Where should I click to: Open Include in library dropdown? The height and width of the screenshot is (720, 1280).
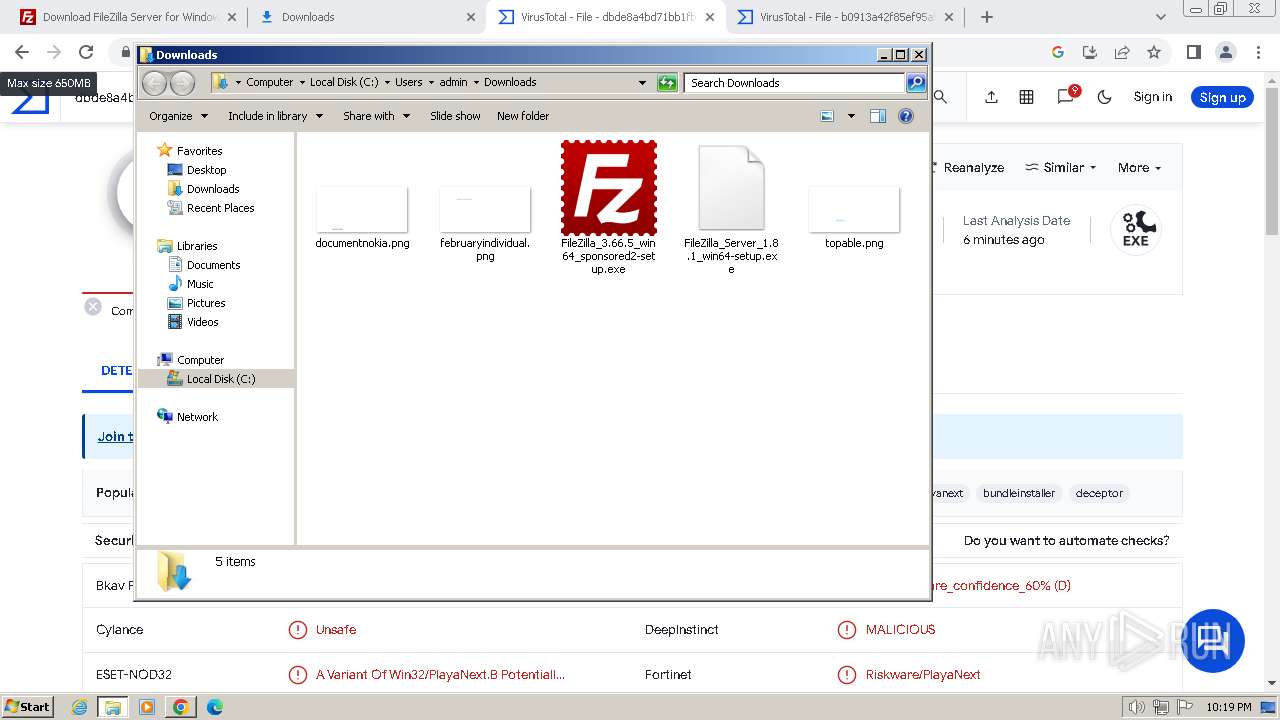tap(275, 116)
